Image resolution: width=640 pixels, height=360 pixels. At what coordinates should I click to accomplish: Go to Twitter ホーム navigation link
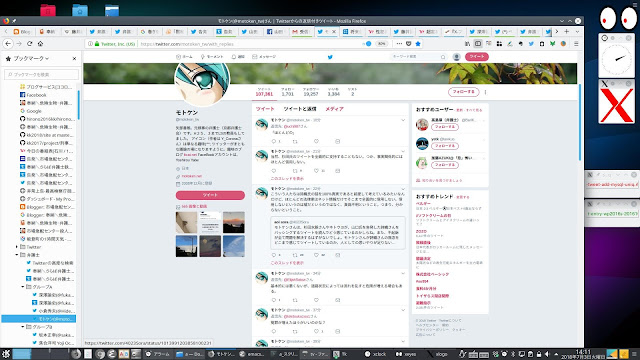point(184,57)
